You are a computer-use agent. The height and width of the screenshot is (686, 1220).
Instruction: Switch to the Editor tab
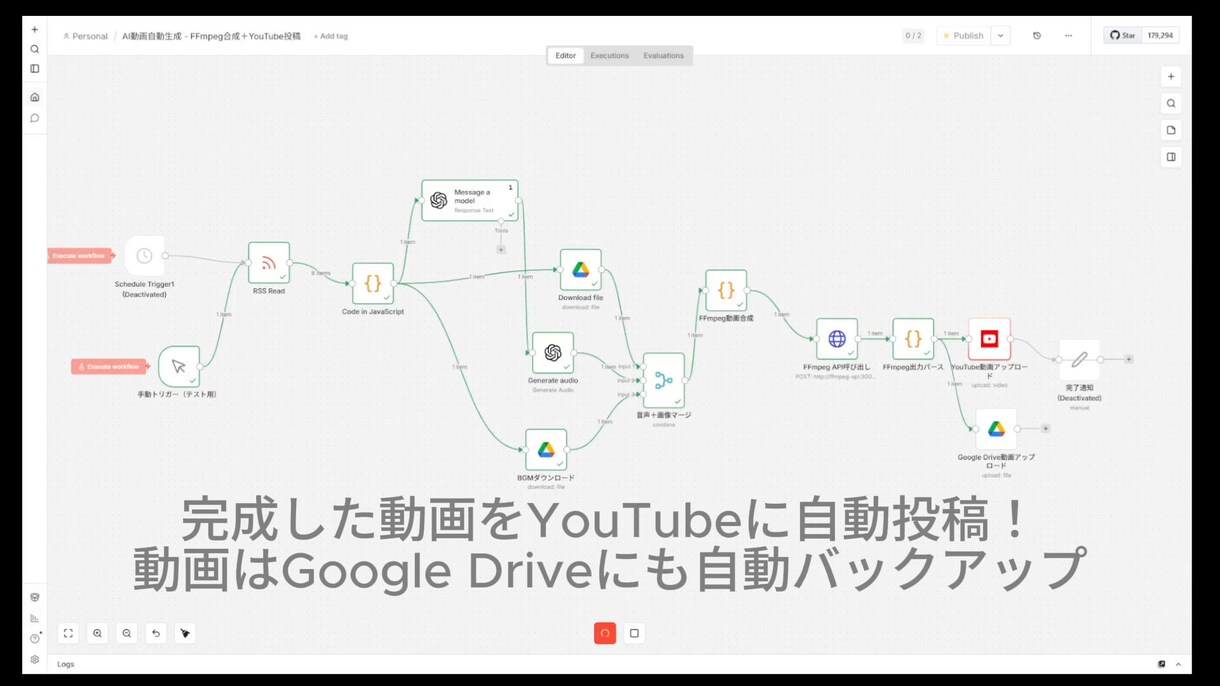[566, 56]
